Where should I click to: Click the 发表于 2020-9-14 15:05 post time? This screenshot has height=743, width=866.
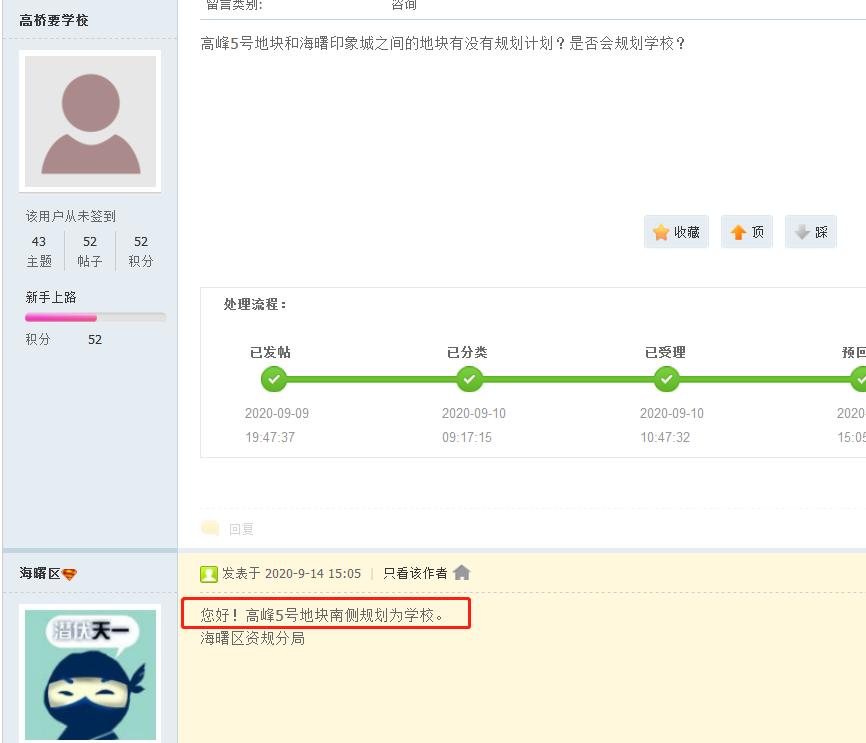tap(291, 573)
